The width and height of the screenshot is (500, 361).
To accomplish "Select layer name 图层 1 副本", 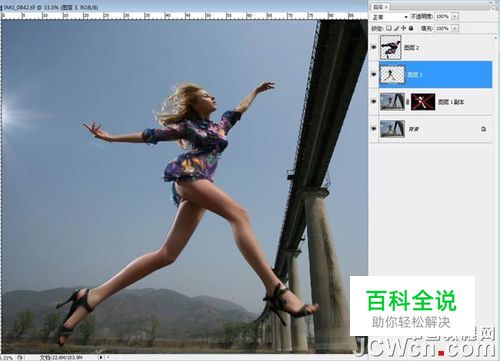I will 451,102.
